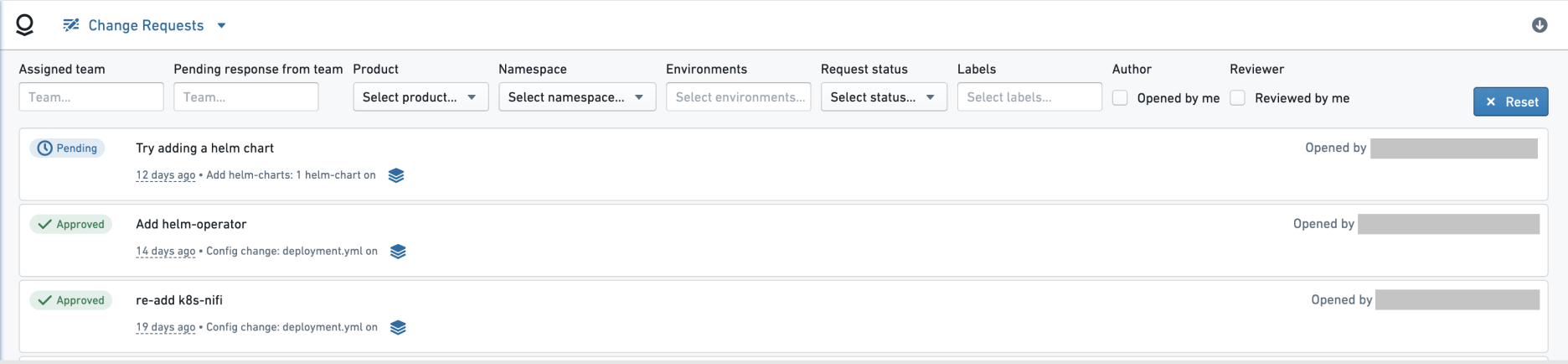Click 'Opened by' in re-add k8s-nifi row
The width and height of the screenshot is (1568, 364).
click(x=1342, y=300)
